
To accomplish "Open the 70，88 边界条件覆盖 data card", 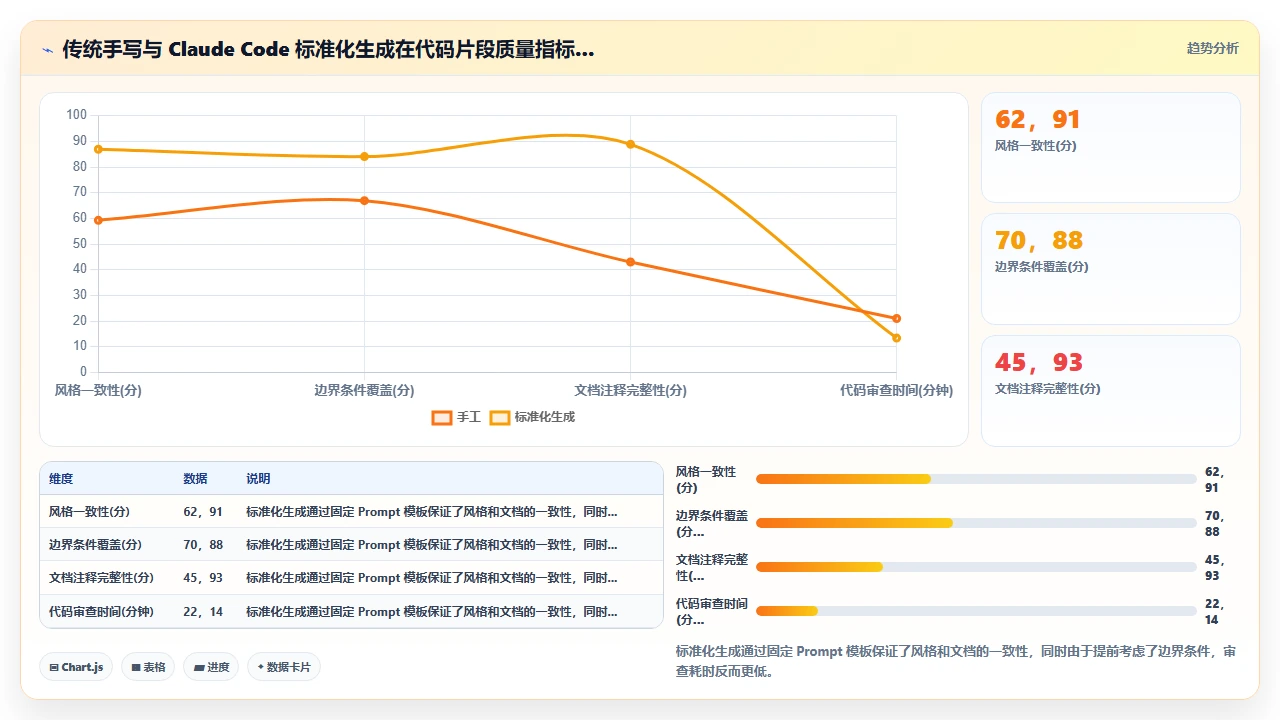I will coord(1111,269).
